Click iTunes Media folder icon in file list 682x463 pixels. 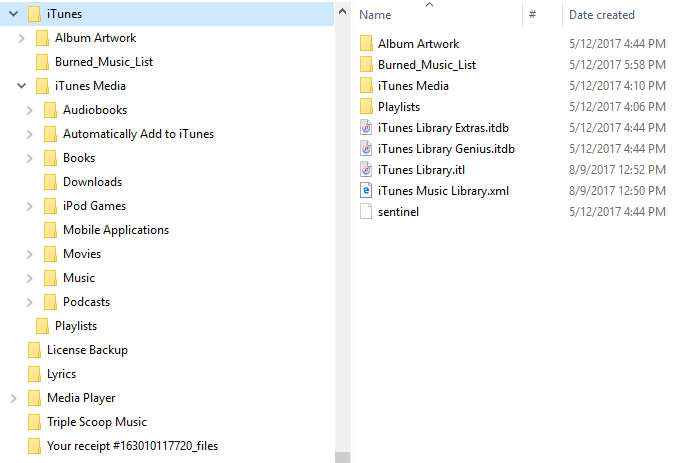tap(366, 85)
